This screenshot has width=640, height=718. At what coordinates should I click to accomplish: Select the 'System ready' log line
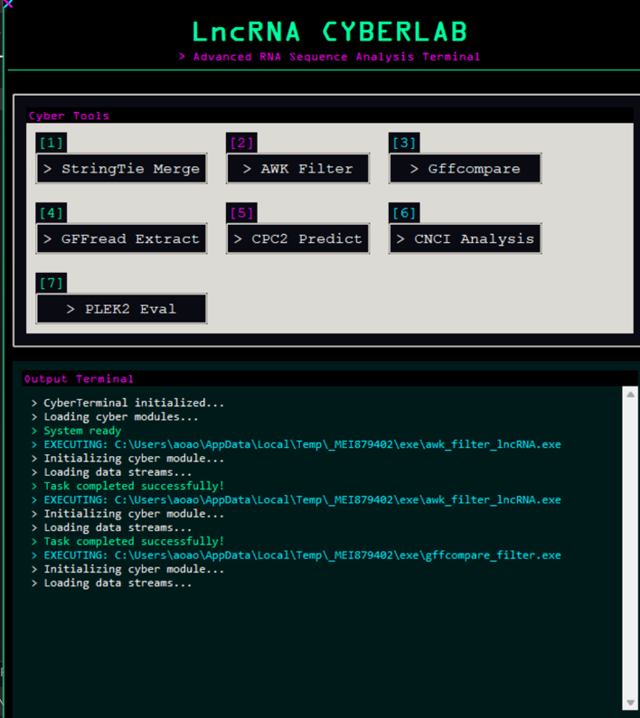point(76,430)
